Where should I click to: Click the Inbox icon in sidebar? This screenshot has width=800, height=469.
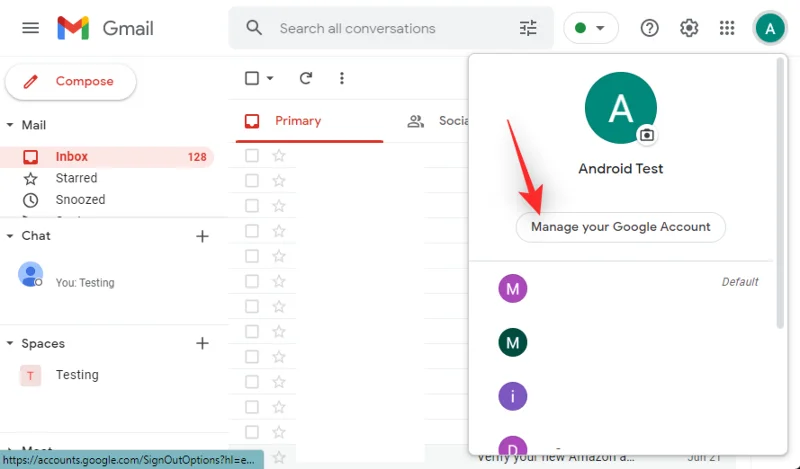click(31, 157)
